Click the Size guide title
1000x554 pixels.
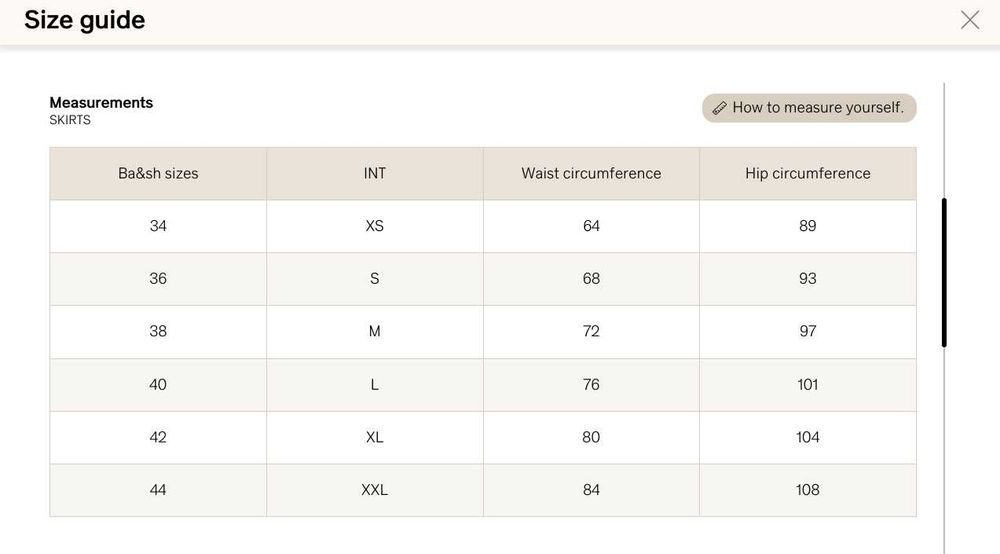pos(84,20)
